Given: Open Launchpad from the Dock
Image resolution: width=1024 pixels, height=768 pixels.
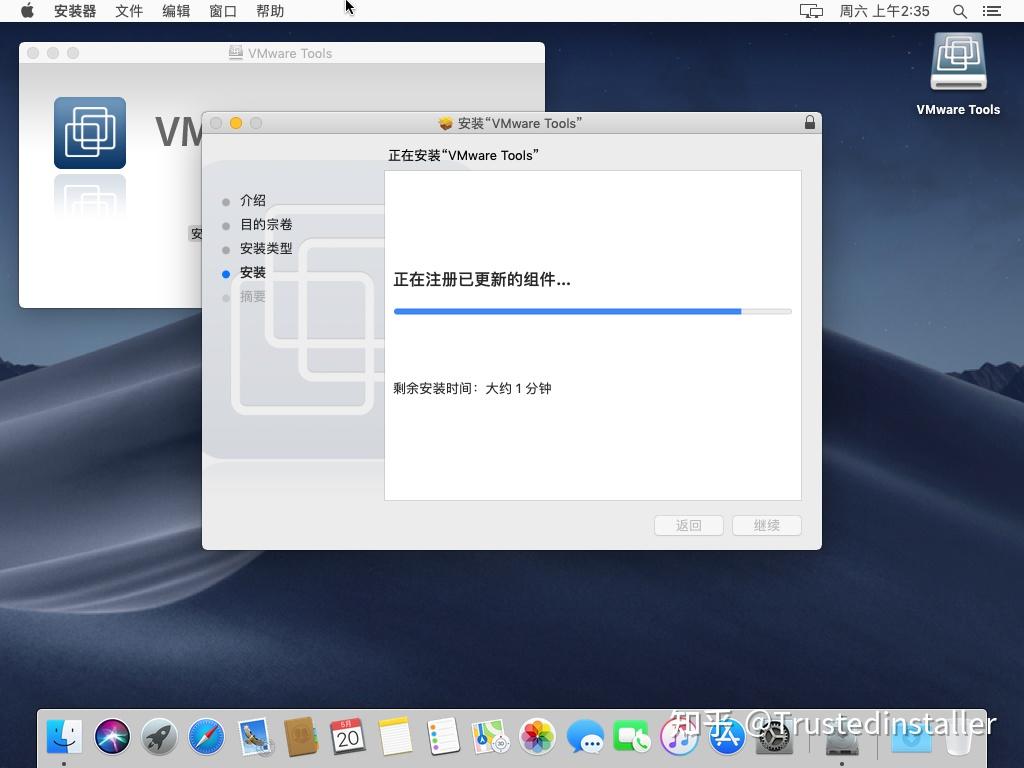Looking at the screenshot, I should 159,735.
